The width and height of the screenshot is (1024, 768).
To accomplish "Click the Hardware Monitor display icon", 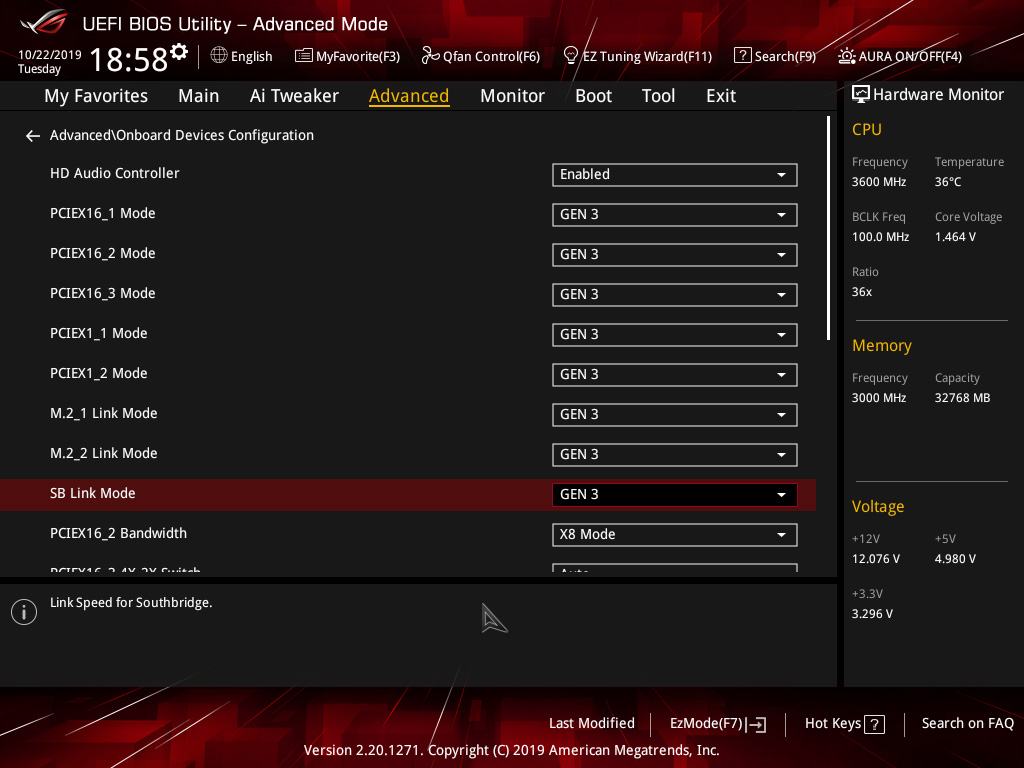I will [861, 94].
